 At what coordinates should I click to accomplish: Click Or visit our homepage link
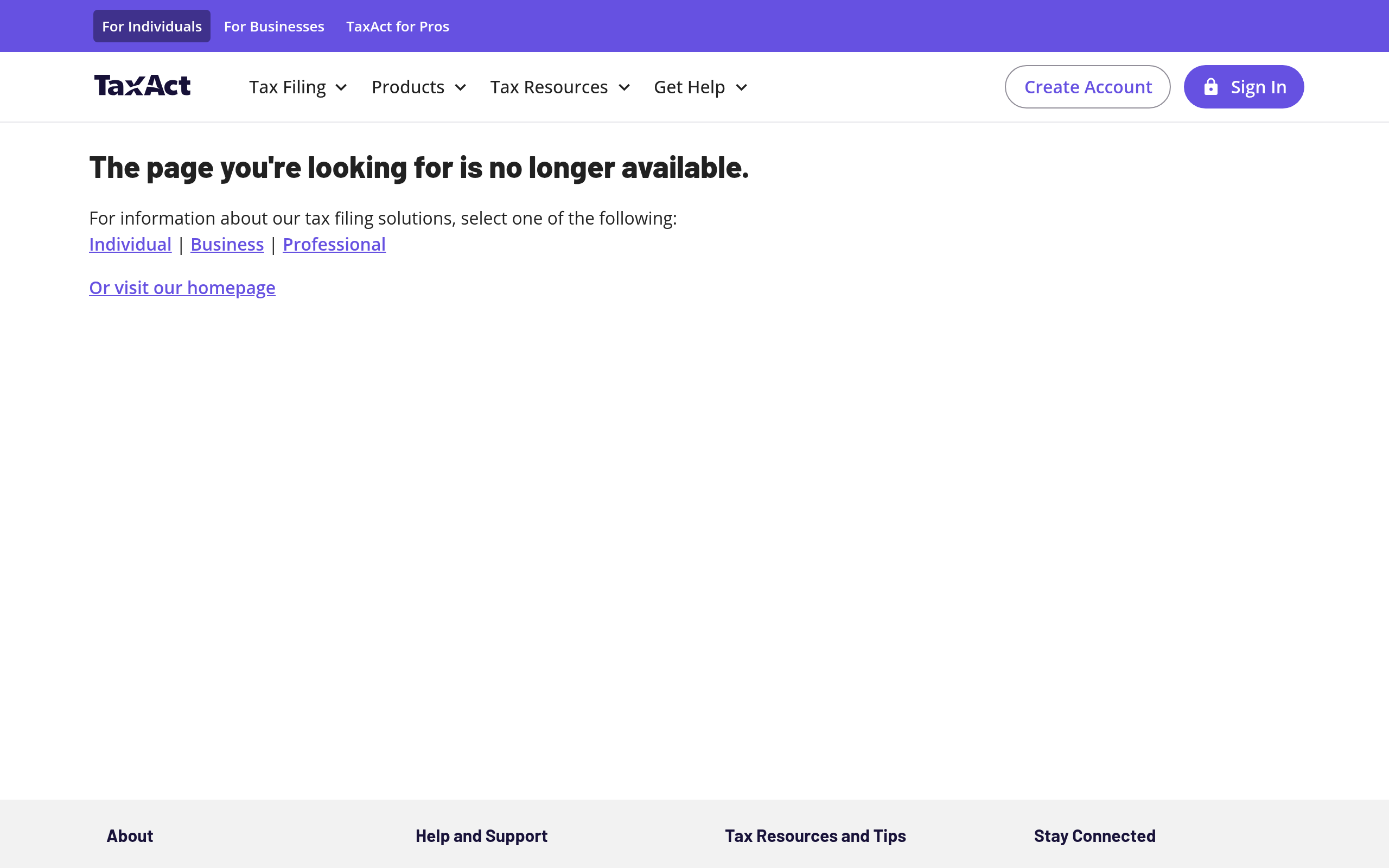[182, 288]
